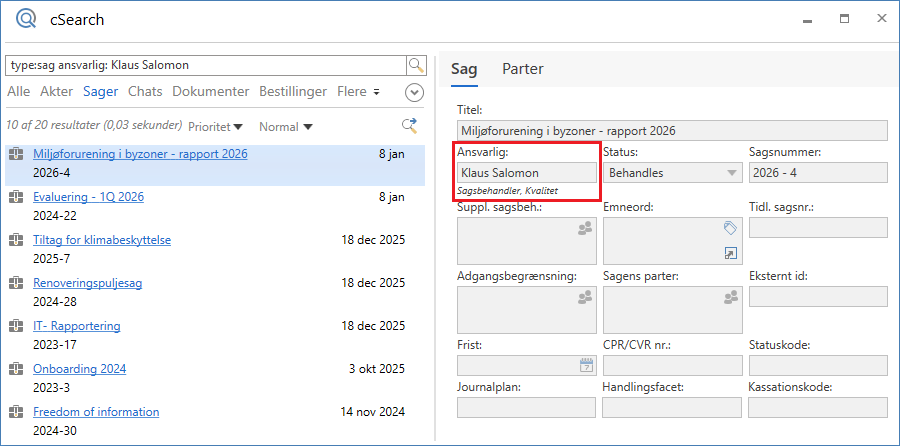Select the Akter filter tab

(57, 92)
